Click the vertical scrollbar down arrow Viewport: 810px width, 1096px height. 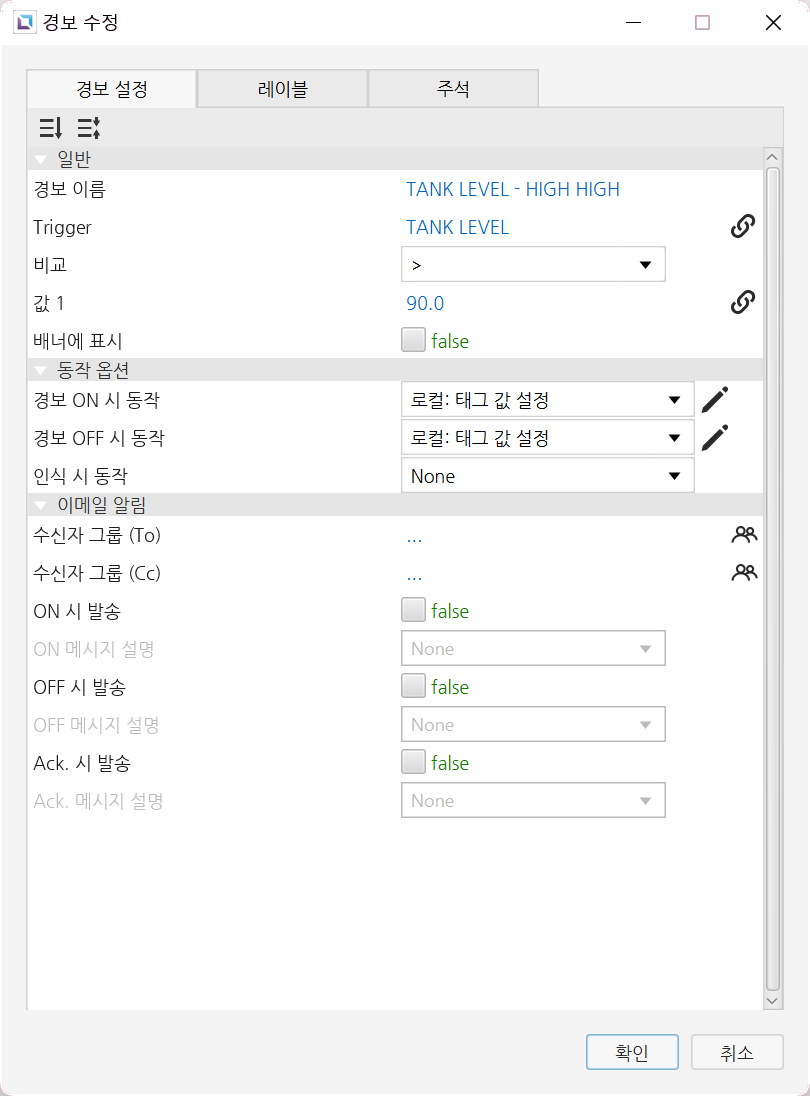(772, 1001)
